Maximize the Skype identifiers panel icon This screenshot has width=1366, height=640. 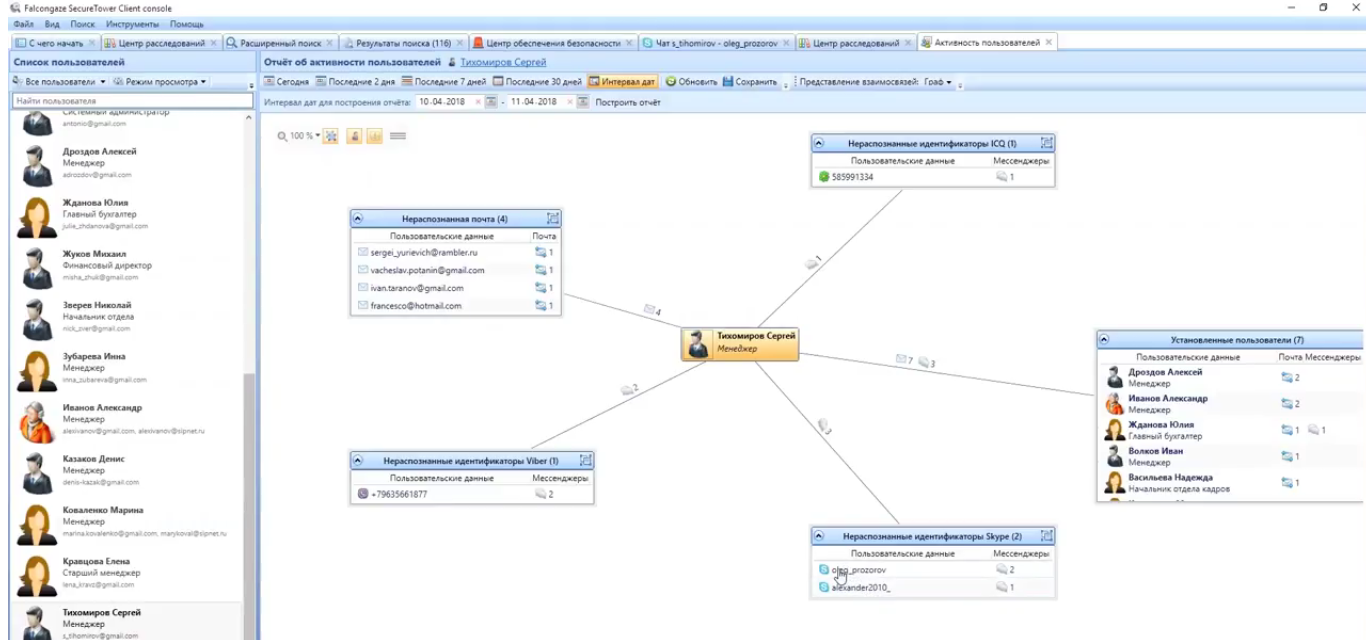click(x=1047, y=536)
